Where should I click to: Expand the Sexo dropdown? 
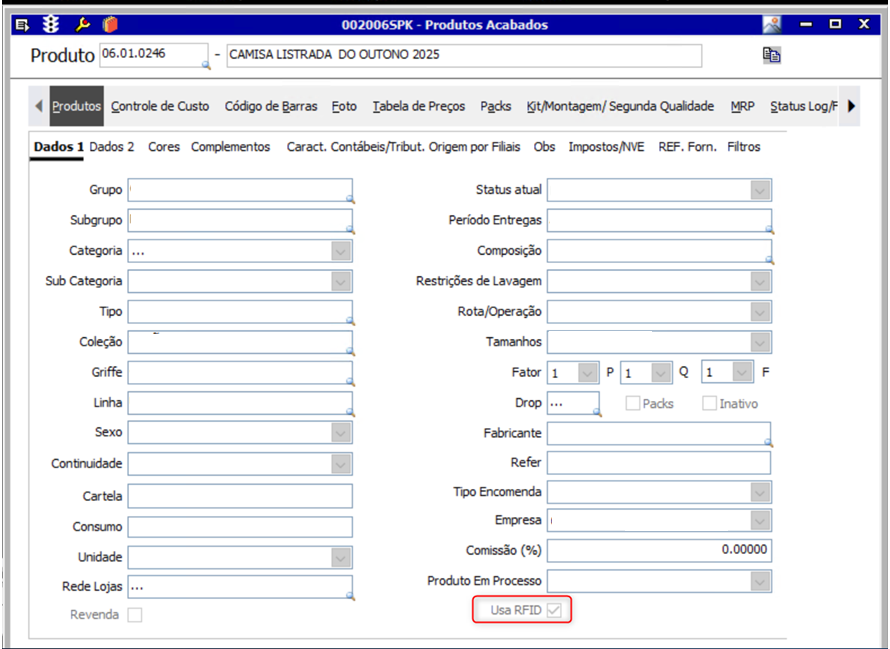(341, 433)
